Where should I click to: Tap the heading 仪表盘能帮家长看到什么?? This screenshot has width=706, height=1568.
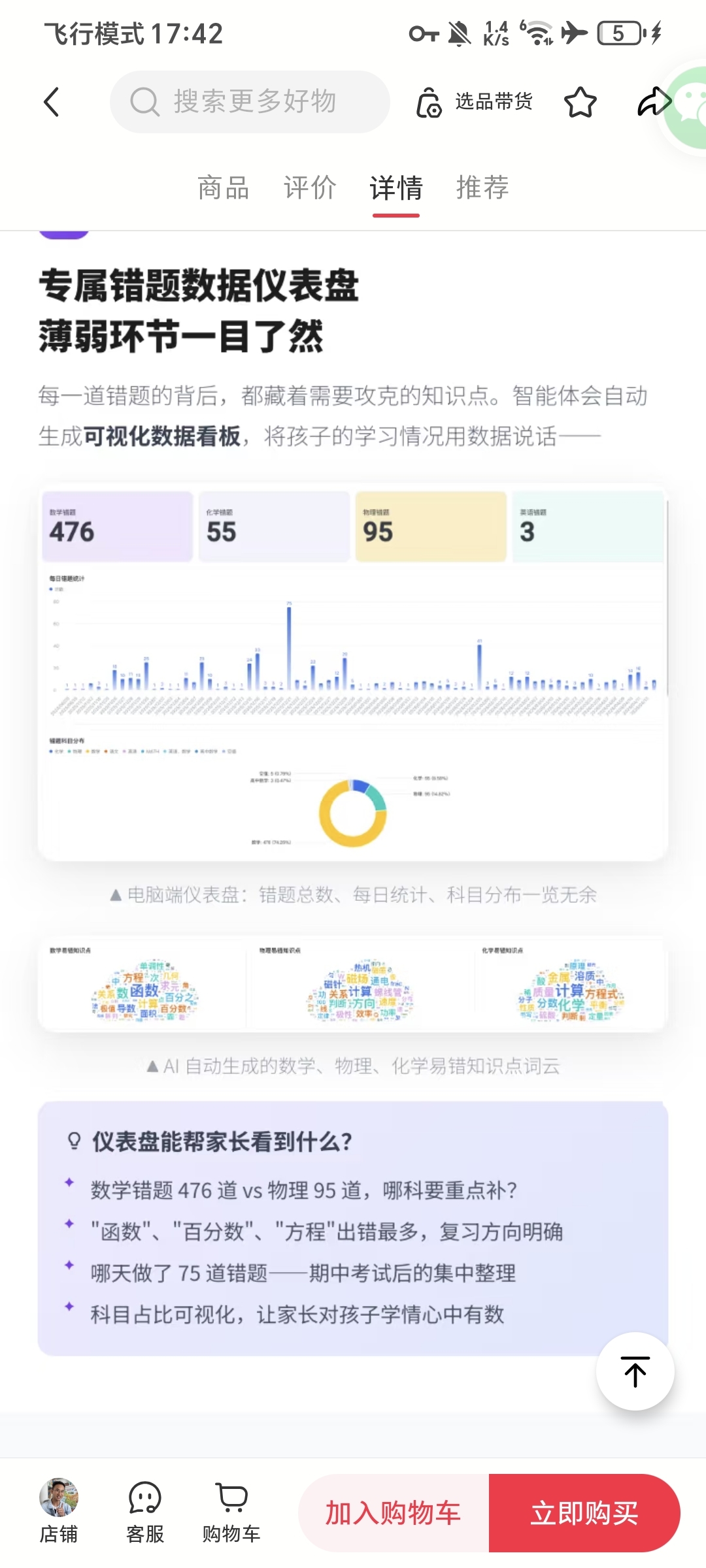[222, 1141]
